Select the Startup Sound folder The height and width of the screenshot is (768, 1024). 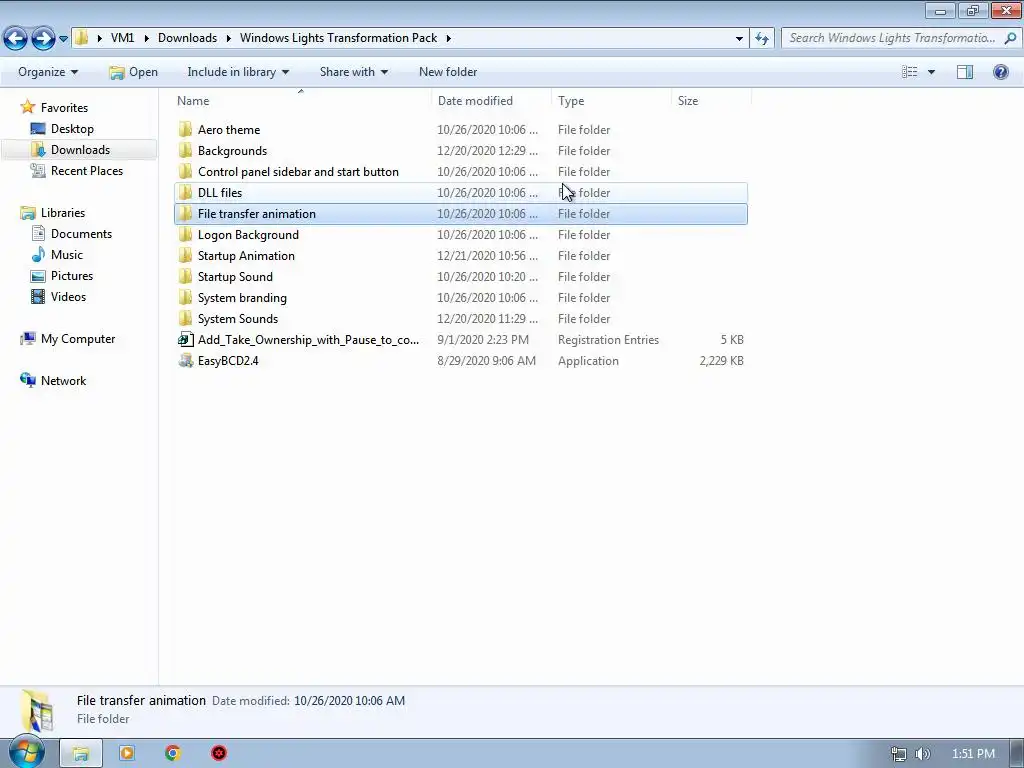[x=461, y=277]
